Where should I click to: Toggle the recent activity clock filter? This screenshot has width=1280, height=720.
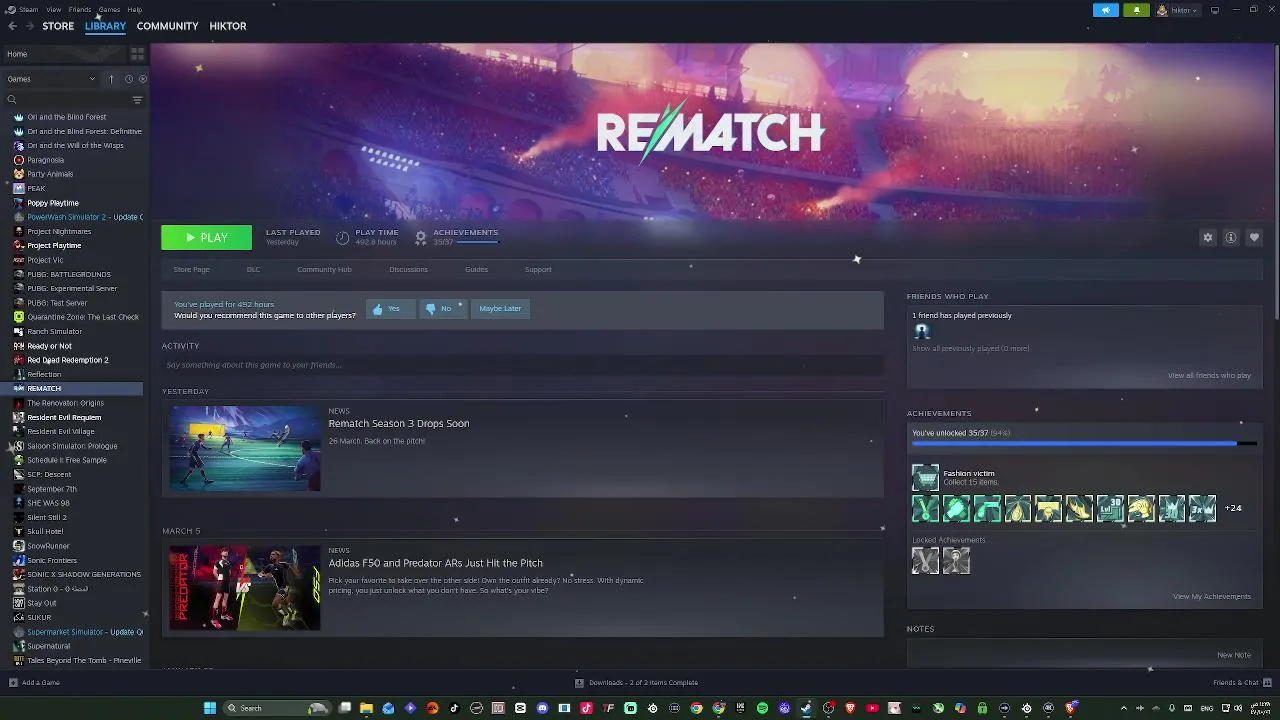point(128,79)
